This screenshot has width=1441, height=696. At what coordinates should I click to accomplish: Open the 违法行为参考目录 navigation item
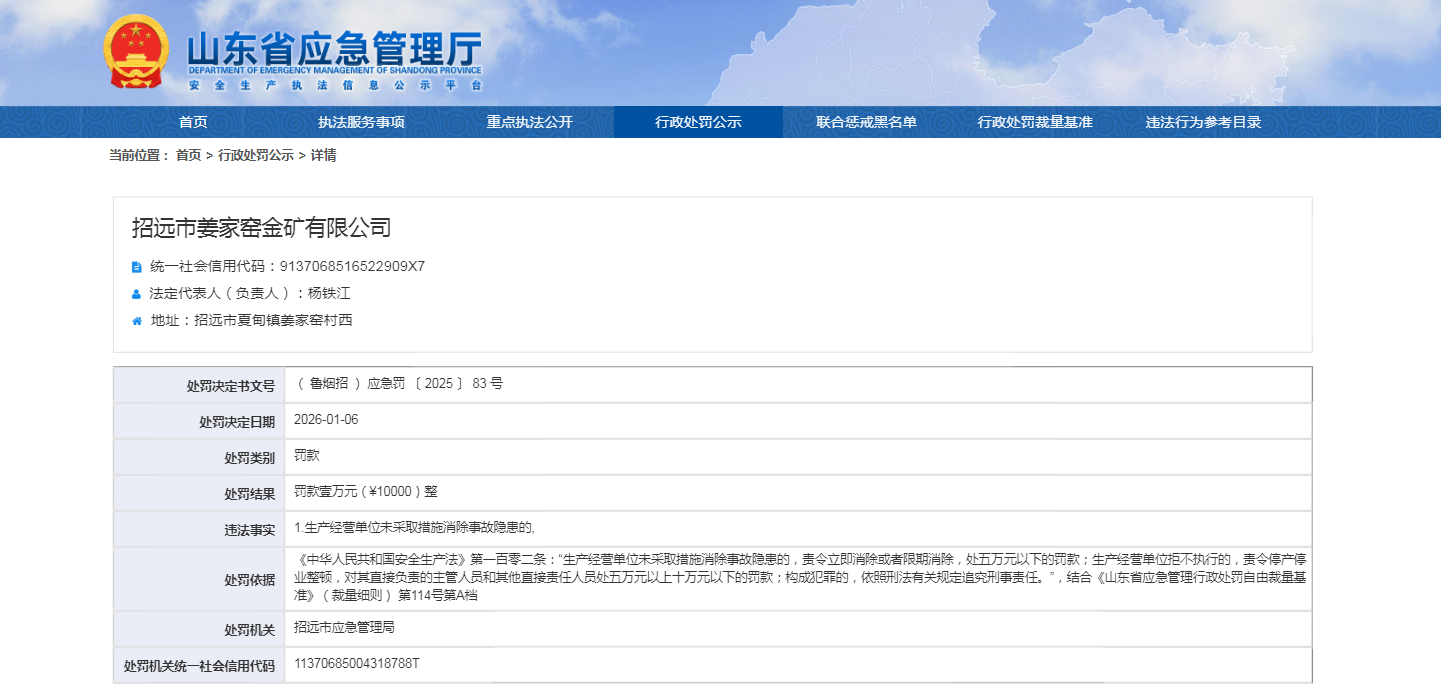[1203, 122]
